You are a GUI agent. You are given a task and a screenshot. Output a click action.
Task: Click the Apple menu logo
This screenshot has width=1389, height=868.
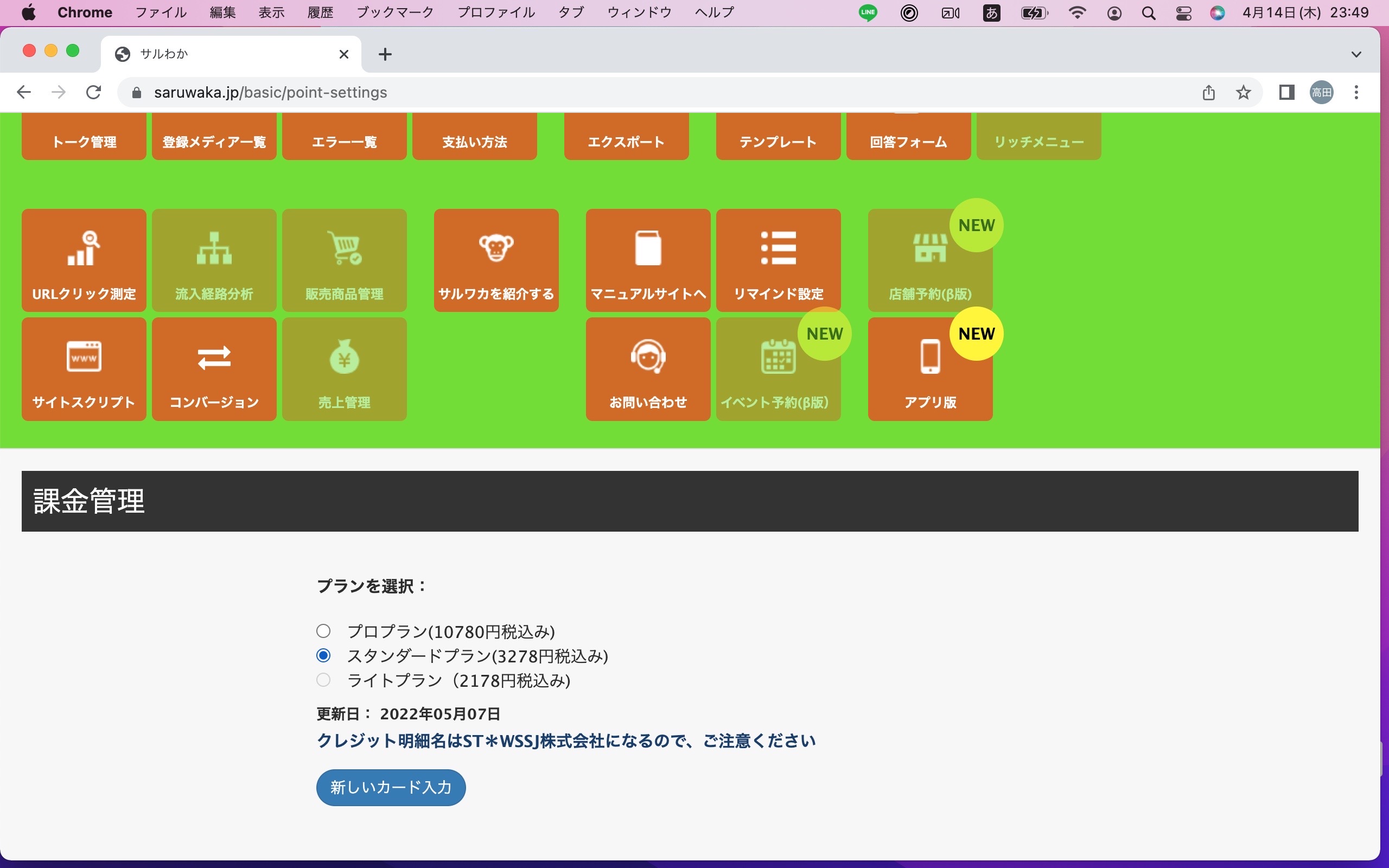(28, 12)
